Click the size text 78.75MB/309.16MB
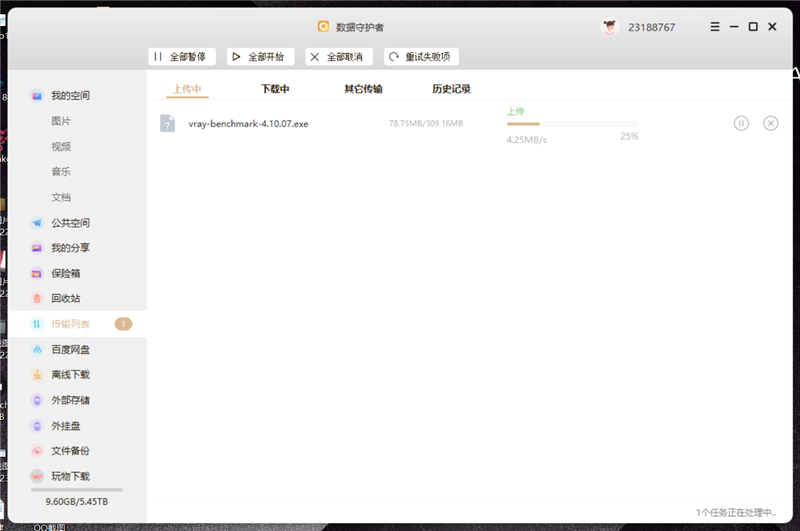The height and width of the screenshot is (531, 800). [x=426, y=123]
